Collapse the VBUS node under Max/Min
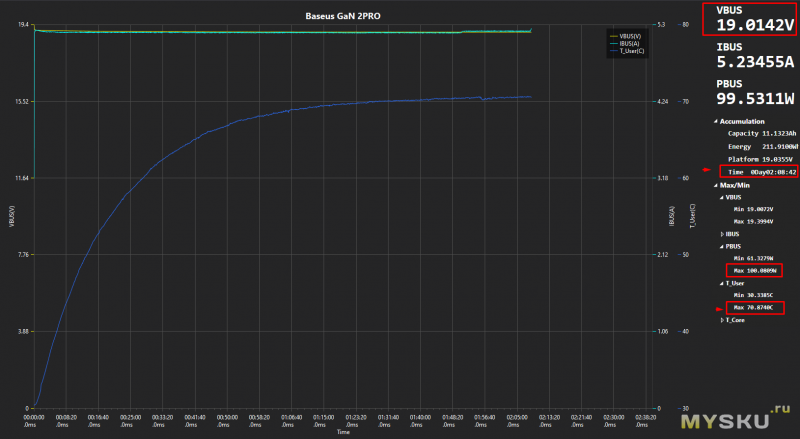The width and height of the screenshot is (800, 439). [722, 198]
